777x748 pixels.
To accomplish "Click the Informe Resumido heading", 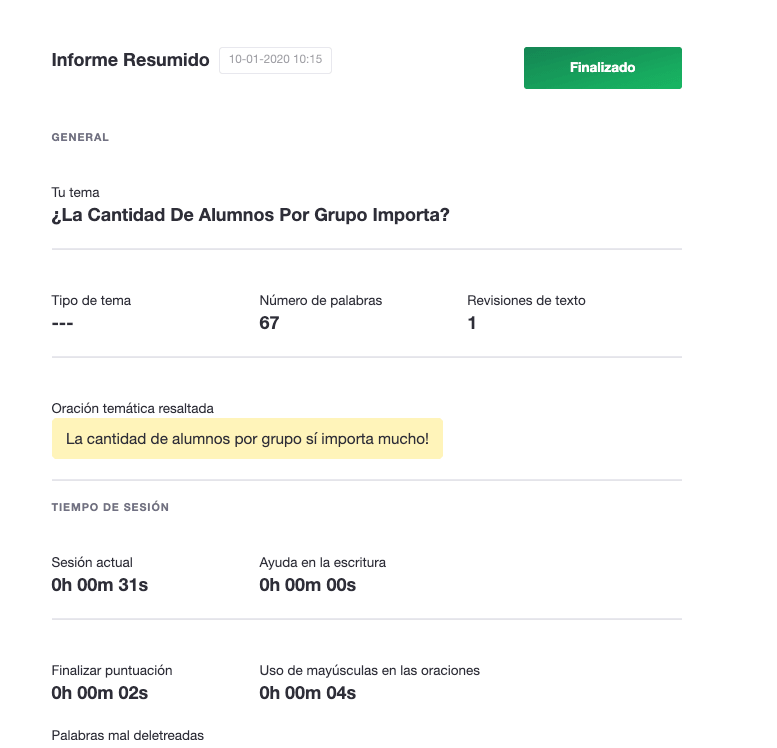I will click(130, 59).
